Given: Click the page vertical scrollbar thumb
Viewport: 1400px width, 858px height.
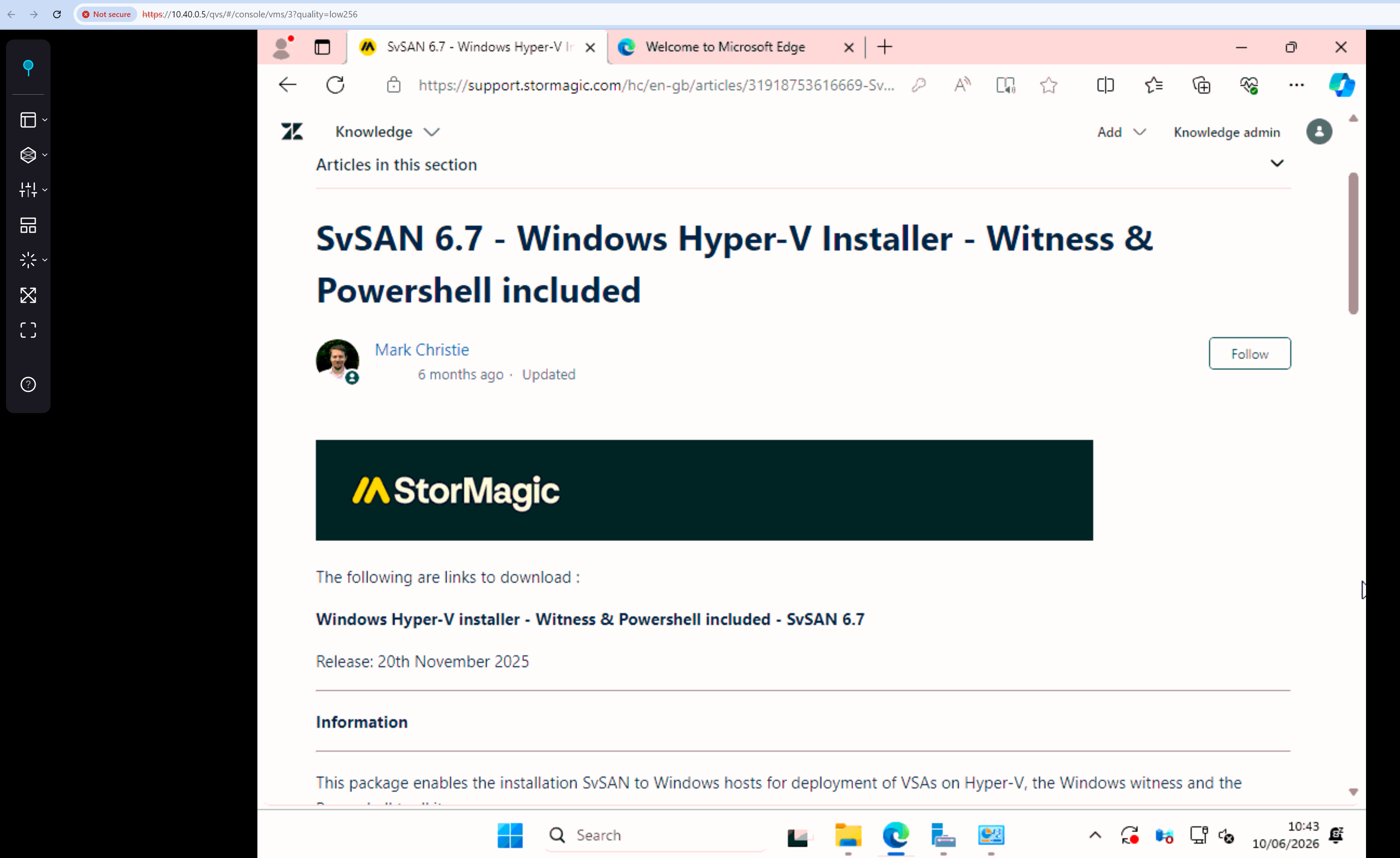Looking at the screenshot, I should tap(1353, 244).
